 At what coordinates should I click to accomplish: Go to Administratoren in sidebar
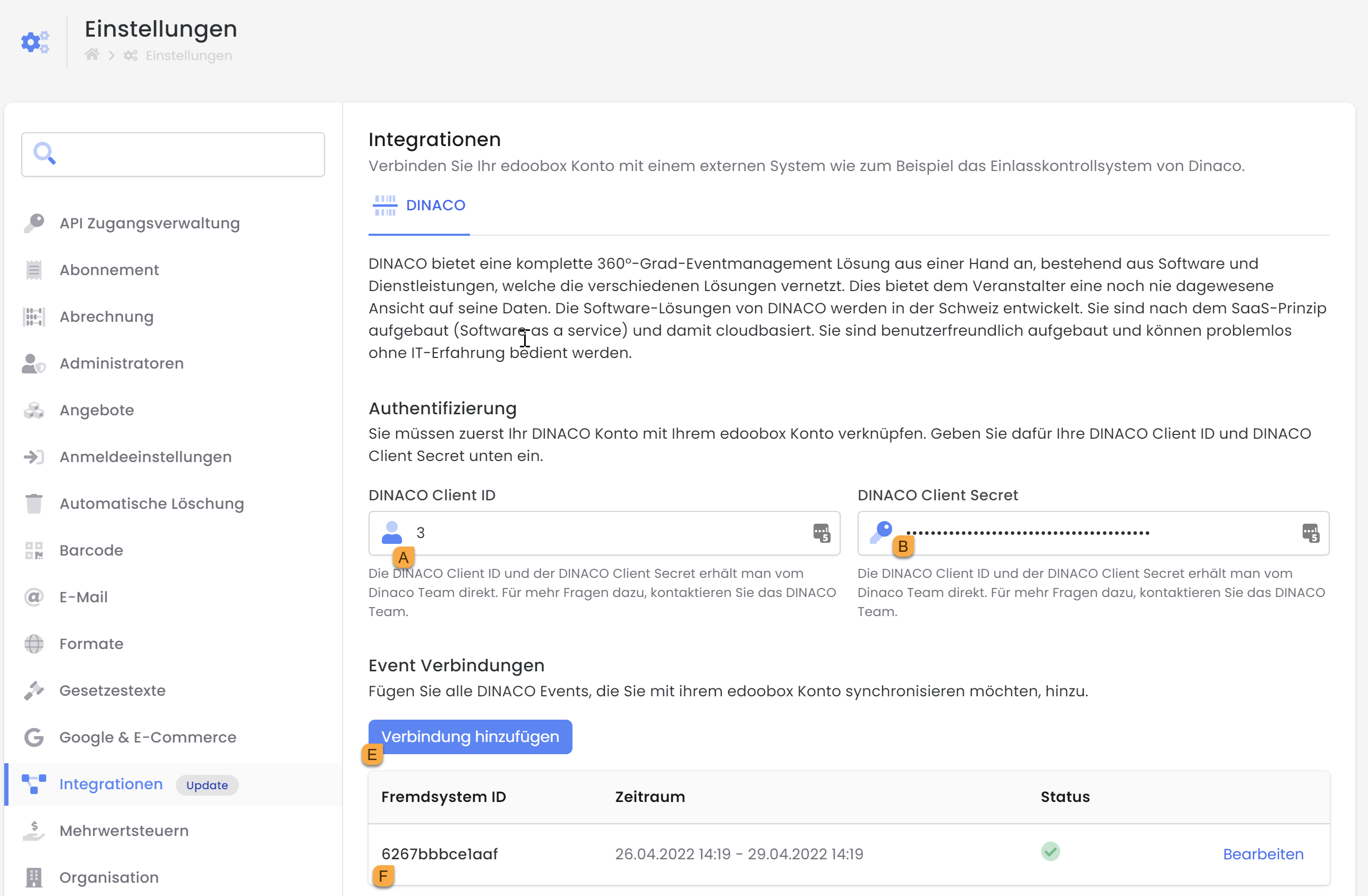coord(121,363)
